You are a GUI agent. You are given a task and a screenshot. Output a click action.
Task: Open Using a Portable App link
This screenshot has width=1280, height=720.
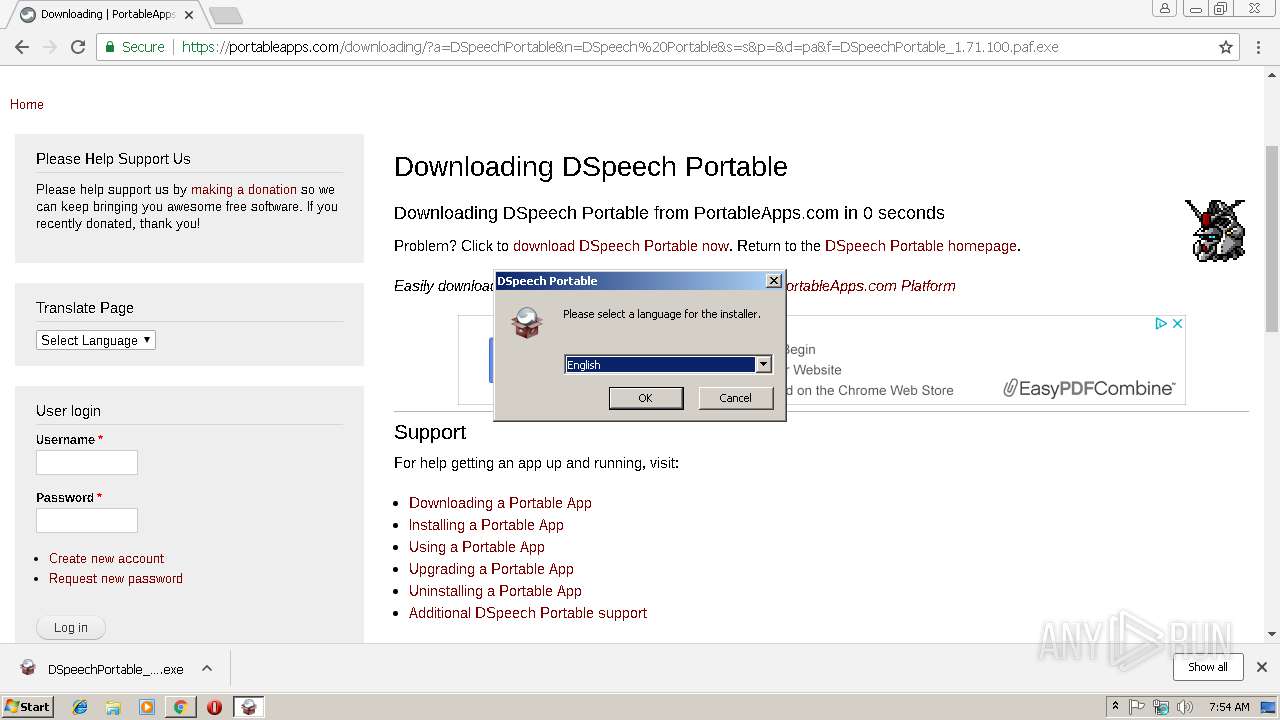click(x=477, y=547)
